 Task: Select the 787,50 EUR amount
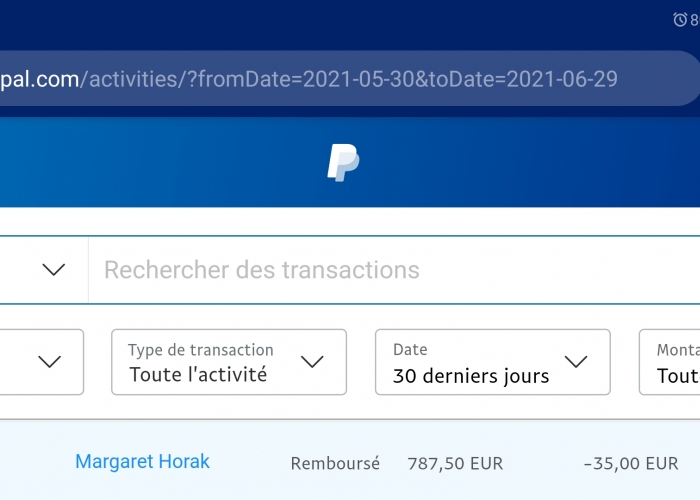pyautogui.click(x=455, y=464)
